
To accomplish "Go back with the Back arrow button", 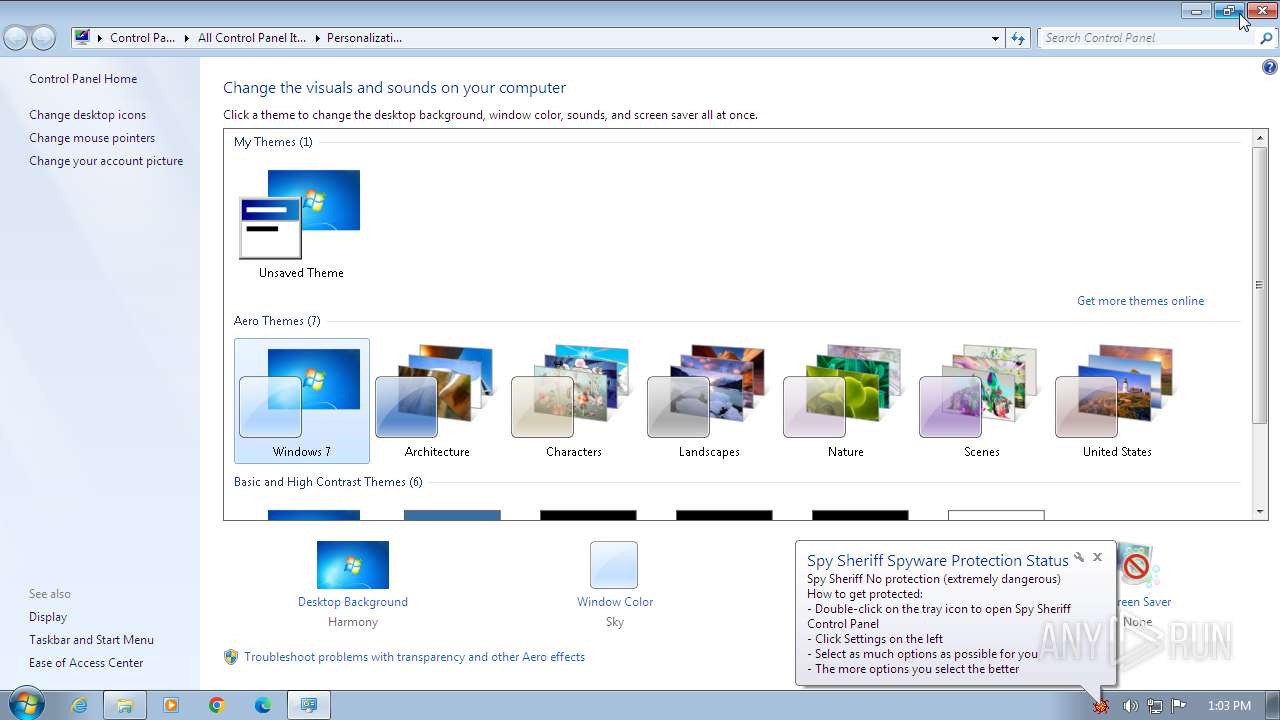I will pos(16,38).
